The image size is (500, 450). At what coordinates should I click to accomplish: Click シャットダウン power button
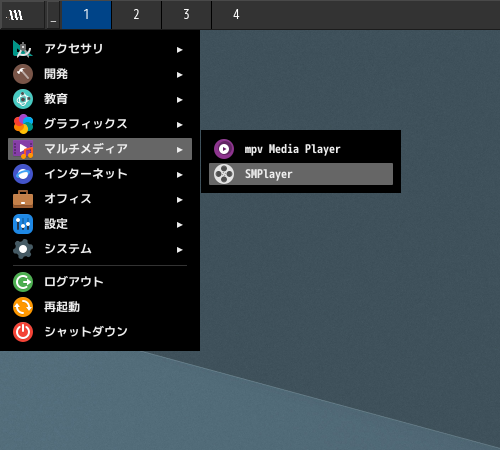click(x=100, y=332)
